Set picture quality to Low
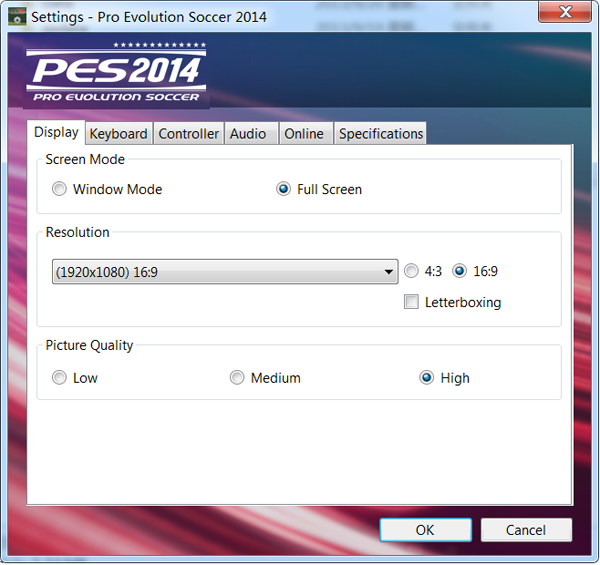This screenshot has width=600, height=565. [x=59, y=378]
